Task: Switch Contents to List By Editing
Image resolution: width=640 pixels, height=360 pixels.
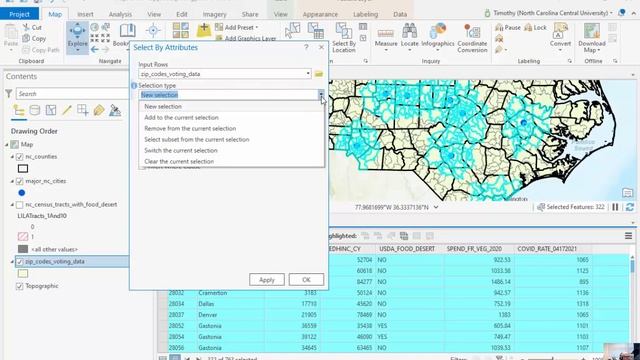Action: (x=67, y=111)
